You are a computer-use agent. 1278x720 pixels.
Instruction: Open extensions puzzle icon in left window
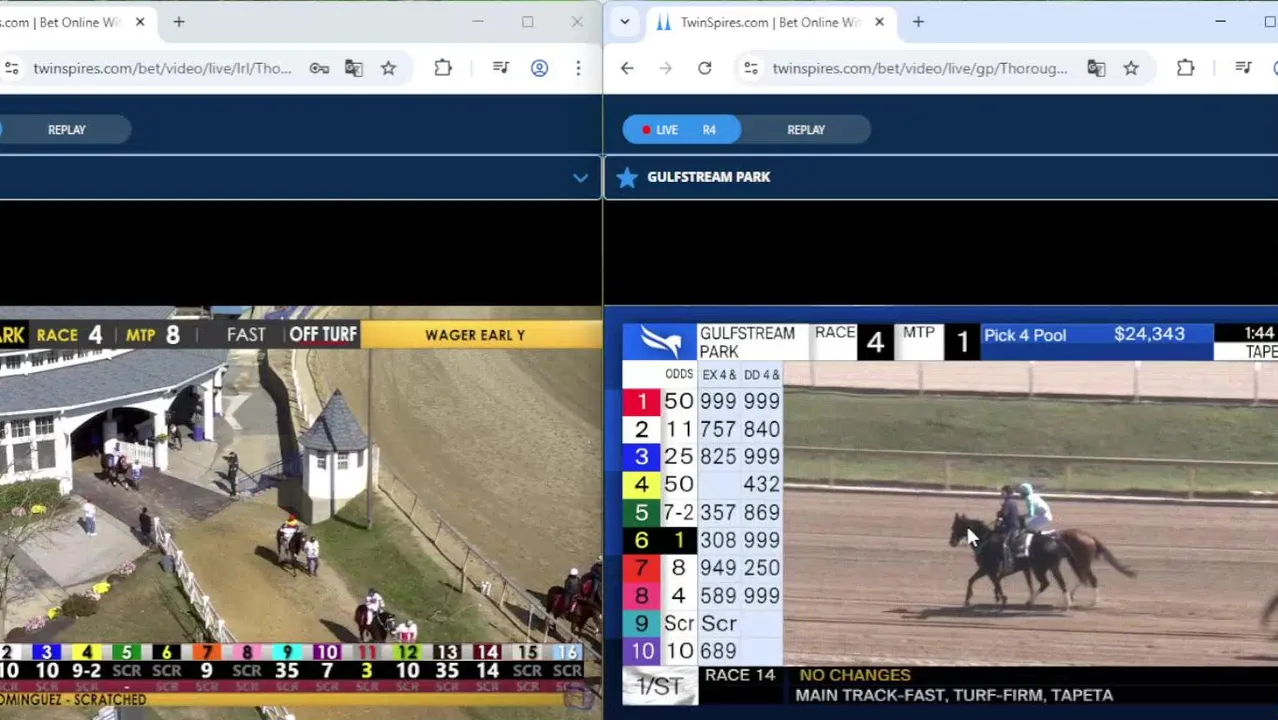click(x=443, y=68)
